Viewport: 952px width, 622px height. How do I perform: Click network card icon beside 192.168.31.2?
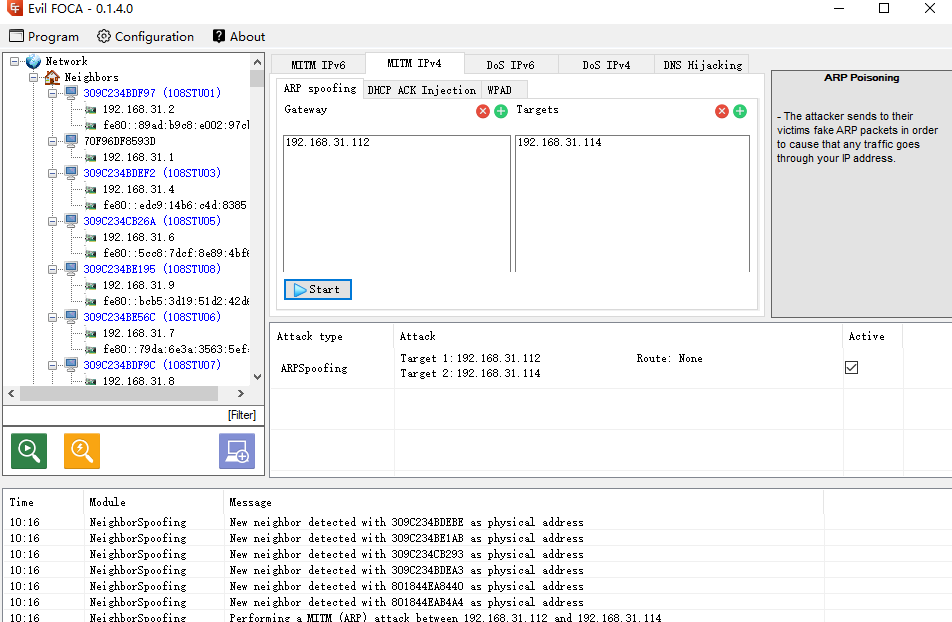(91, 110)
